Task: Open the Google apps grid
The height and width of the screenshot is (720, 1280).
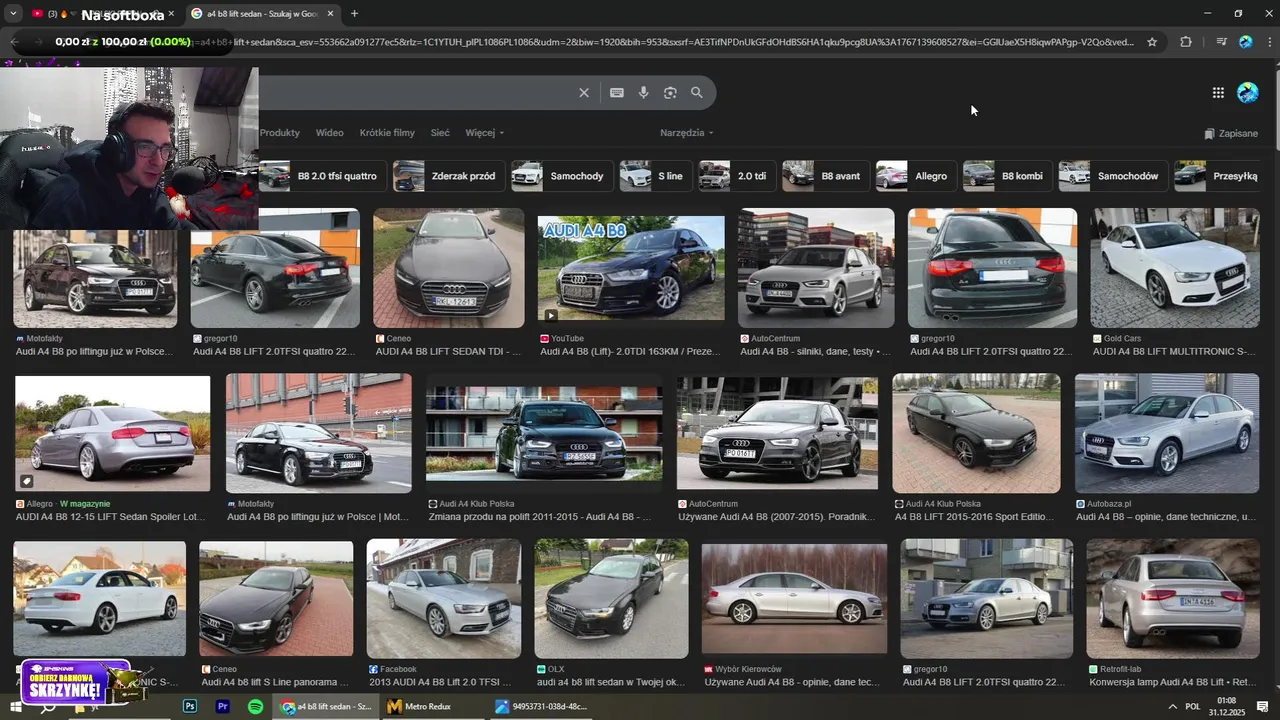Action: pos(1218,93)
